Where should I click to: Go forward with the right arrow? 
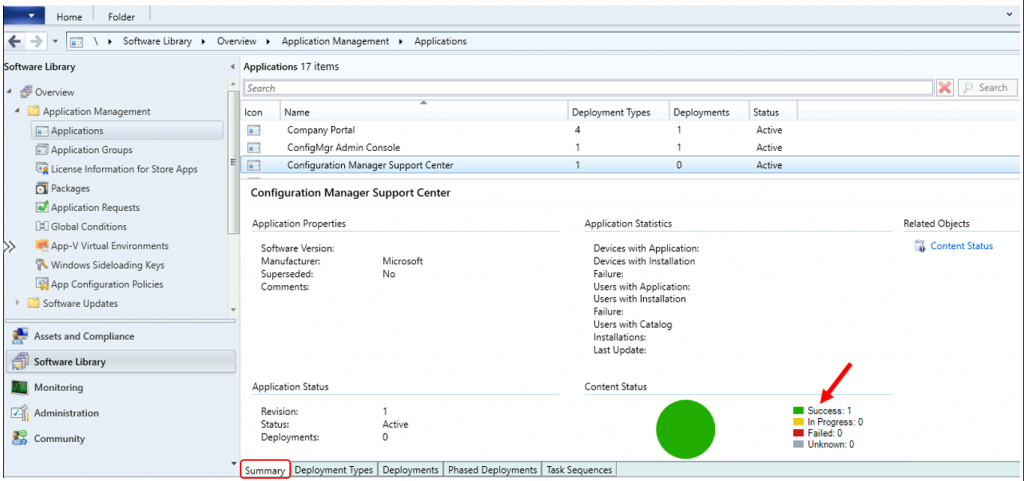tap(37, 41)
